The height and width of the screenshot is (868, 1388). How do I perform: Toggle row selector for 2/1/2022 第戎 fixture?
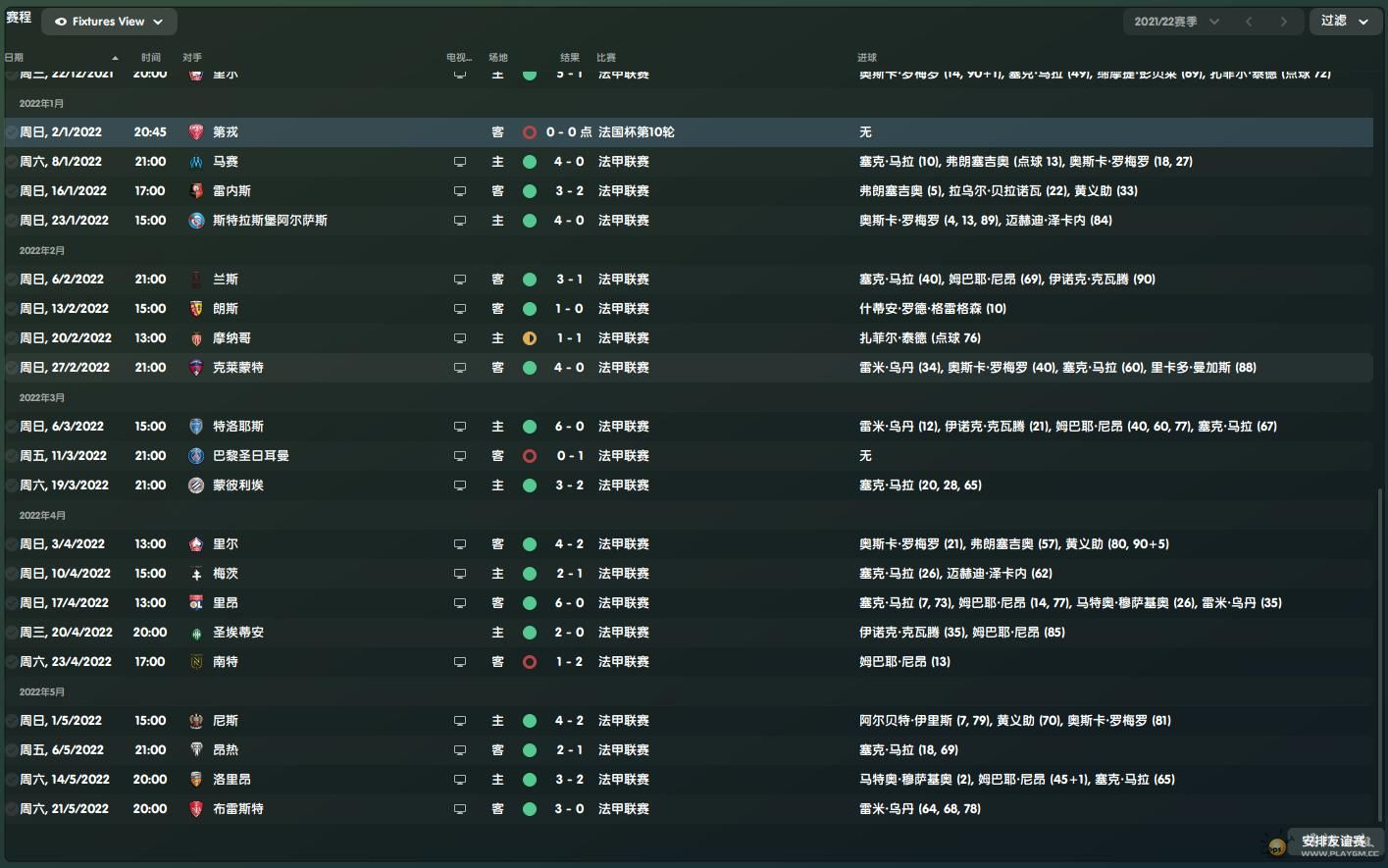pos(11,132)
